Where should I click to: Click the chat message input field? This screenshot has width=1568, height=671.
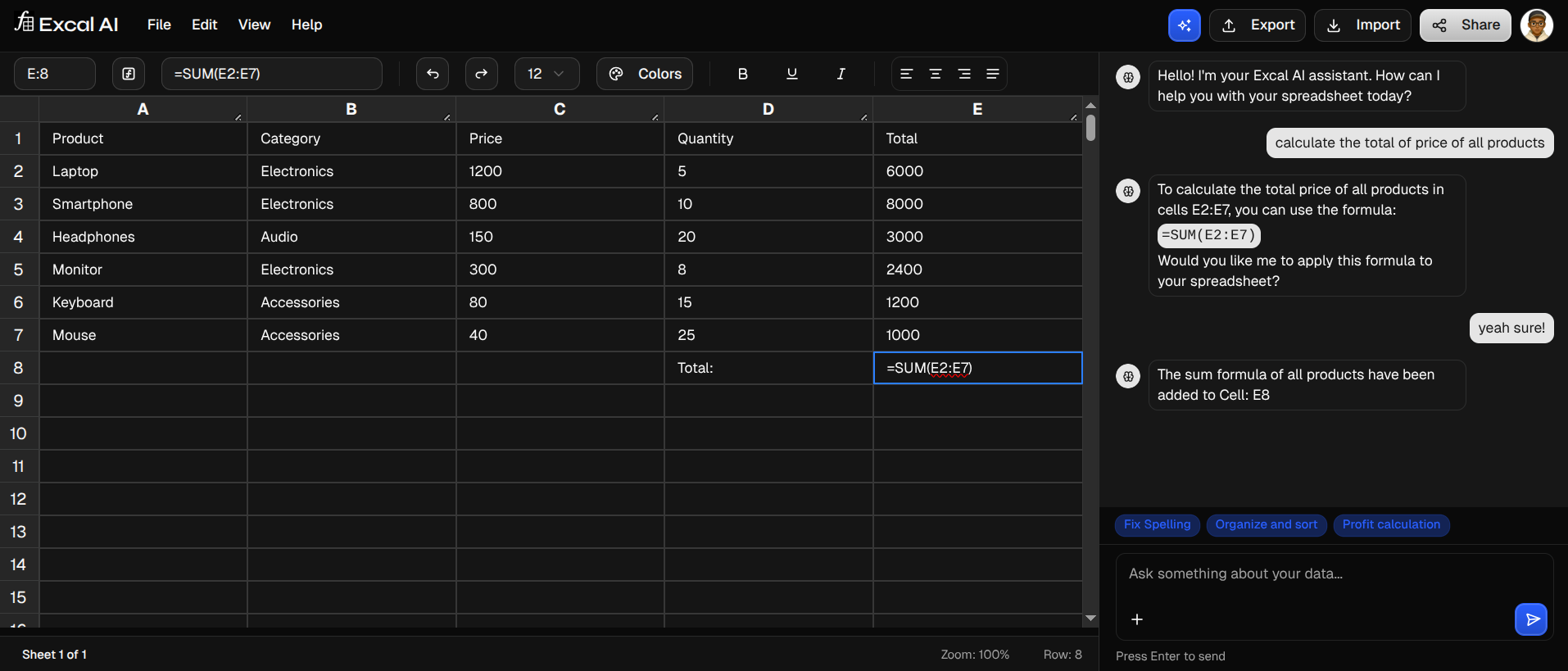tap(1335, 574)
